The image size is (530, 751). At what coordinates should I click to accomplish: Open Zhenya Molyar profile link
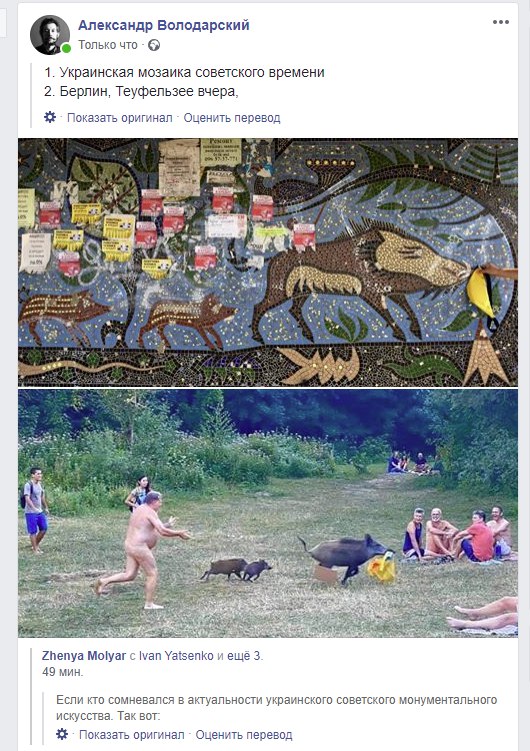[x=84, y=656]
